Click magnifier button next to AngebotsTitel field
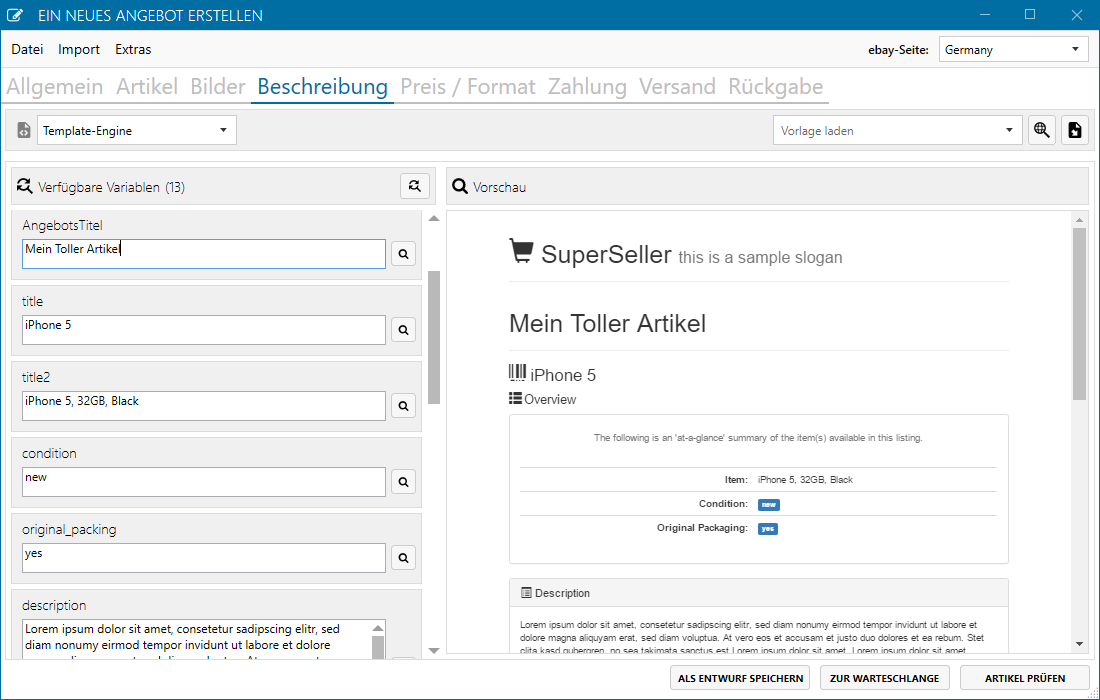The image size is (1100, 700). pyautogui.click(x=403, y=254)
